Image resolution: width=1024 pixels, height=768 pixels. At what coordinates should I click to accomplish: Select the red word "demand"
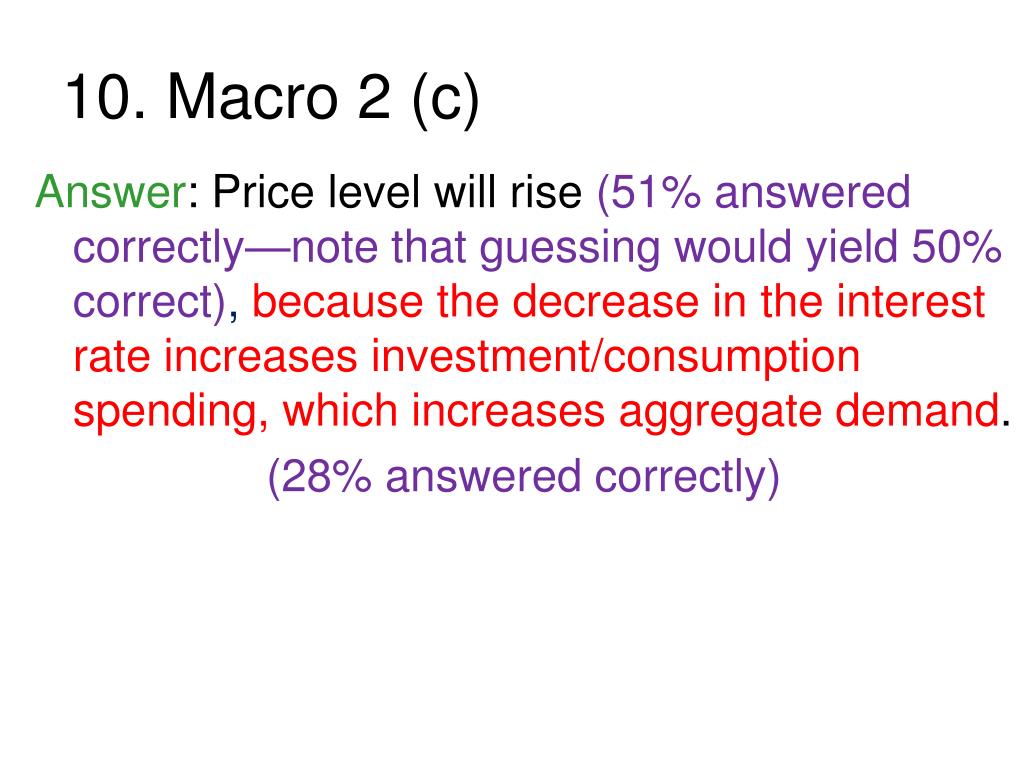click(918, 411)
